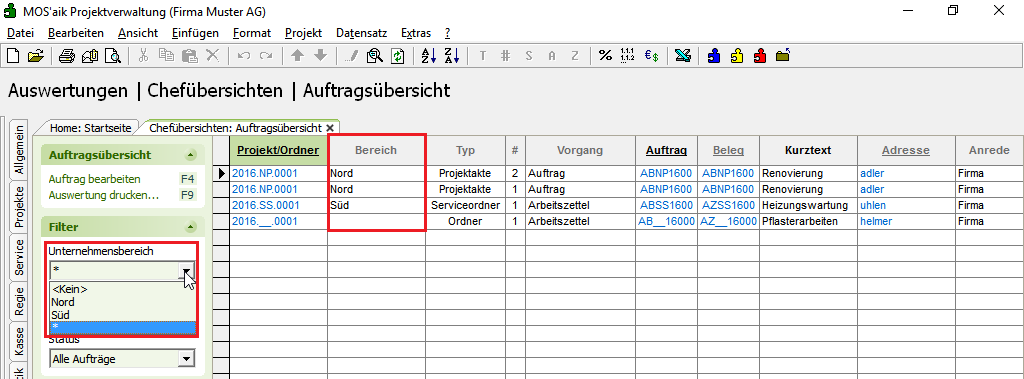Click the Cut scissors icon
1024x379 pixels.
coord(144,56)
